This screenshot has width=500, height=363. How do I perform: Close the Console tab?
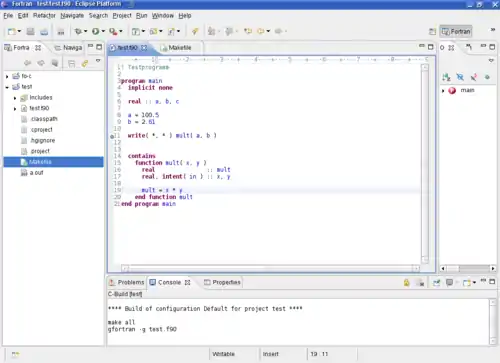pyautogui.click(x=188, y=282)
